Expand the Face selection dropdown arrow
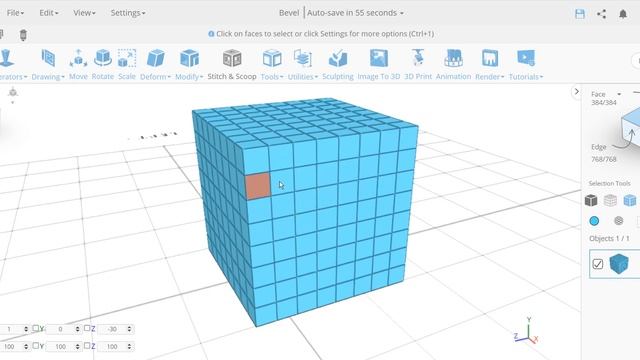 coord(619,94)
